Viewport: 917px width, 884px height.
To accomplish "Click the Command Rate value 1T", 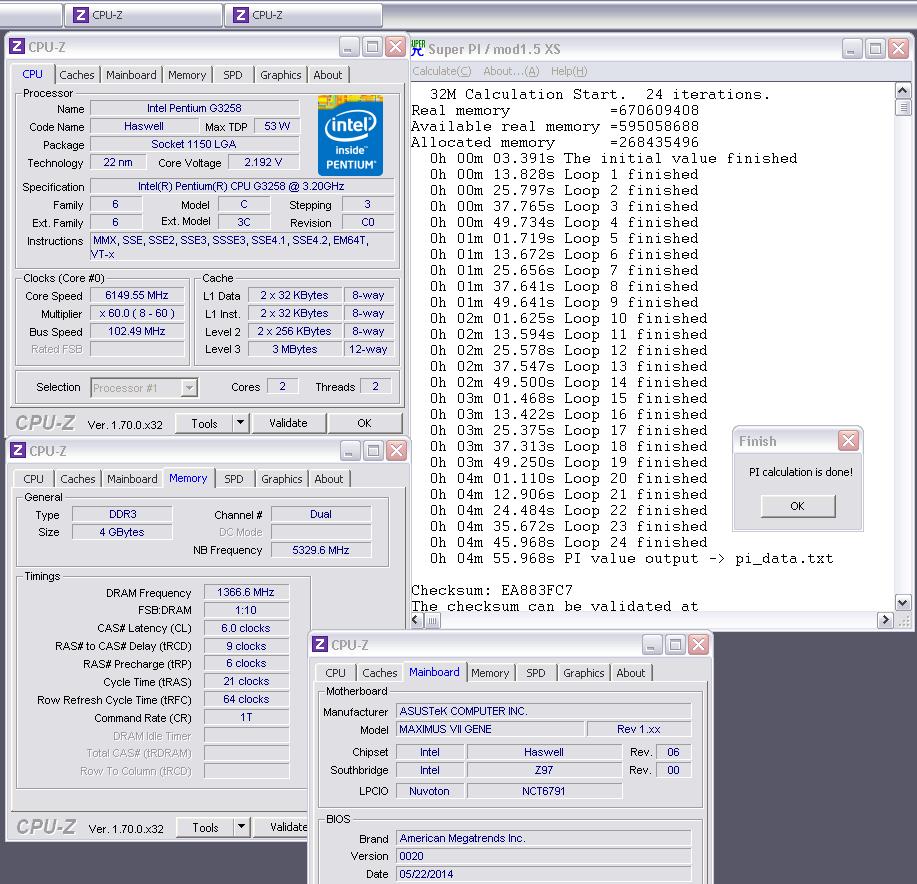I will click(x=246, y=717).
